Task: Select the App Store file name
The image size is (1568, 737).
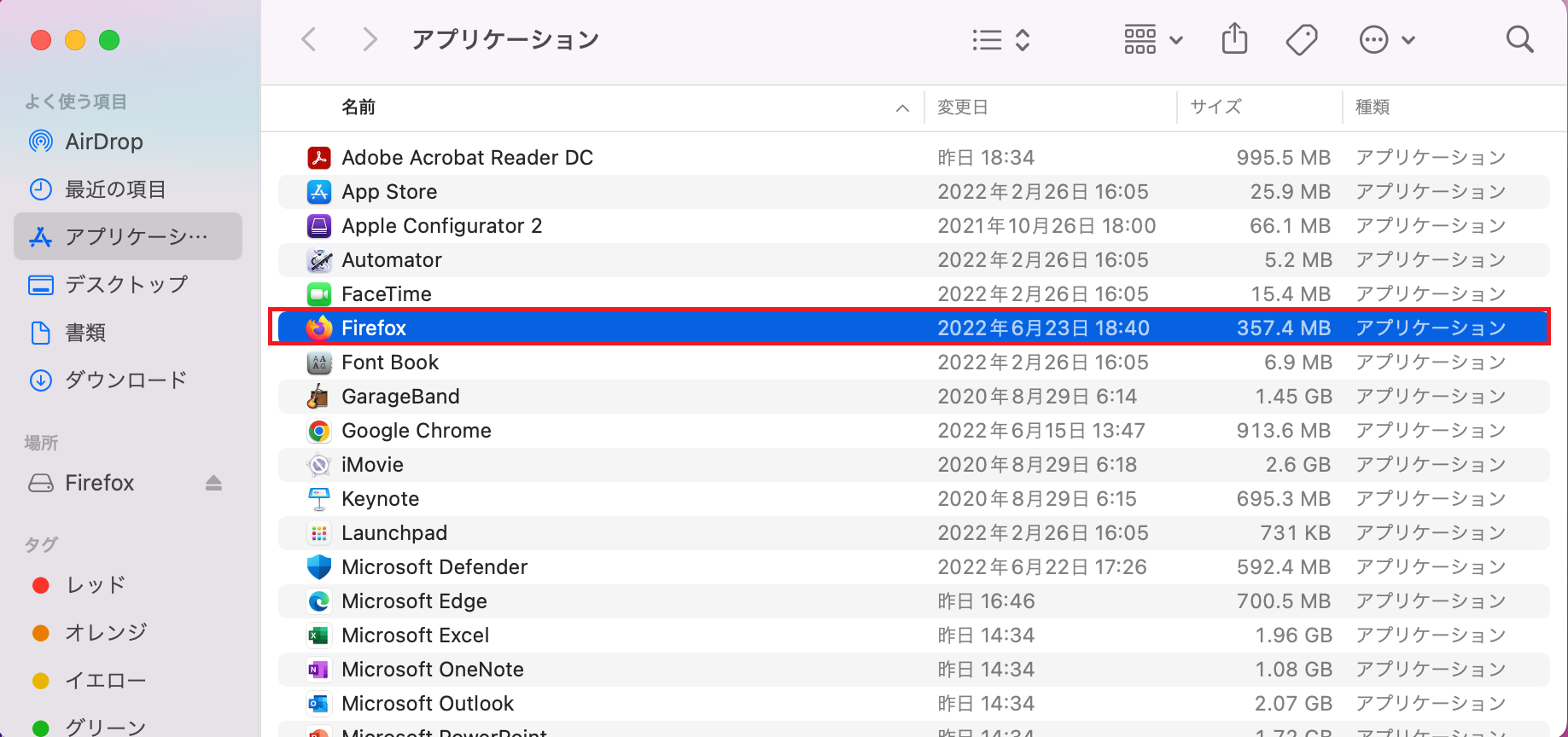Action: tap(389, 192)
